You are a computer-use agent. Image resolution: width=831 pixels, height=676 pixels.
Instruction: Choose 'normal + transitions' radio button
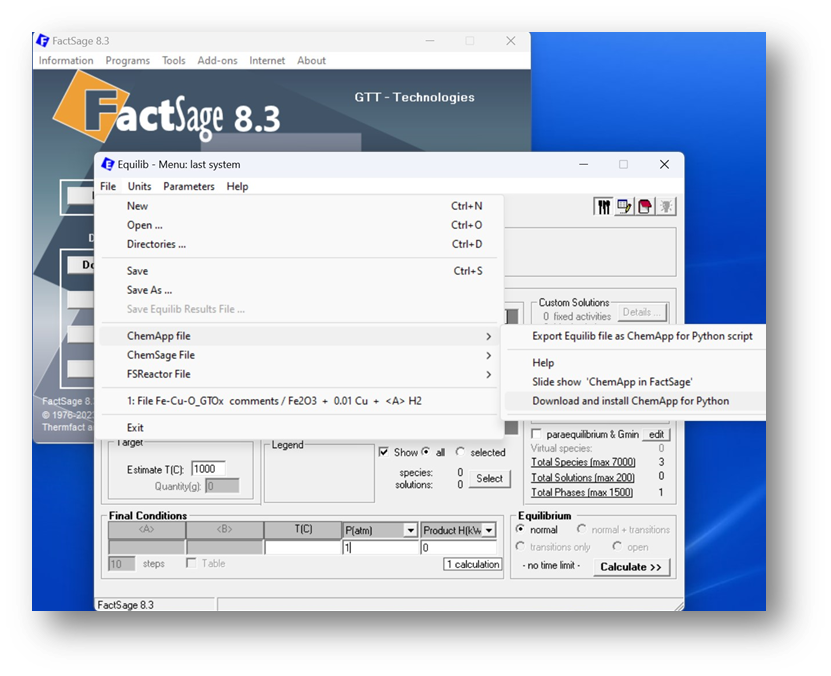point(581,529)
